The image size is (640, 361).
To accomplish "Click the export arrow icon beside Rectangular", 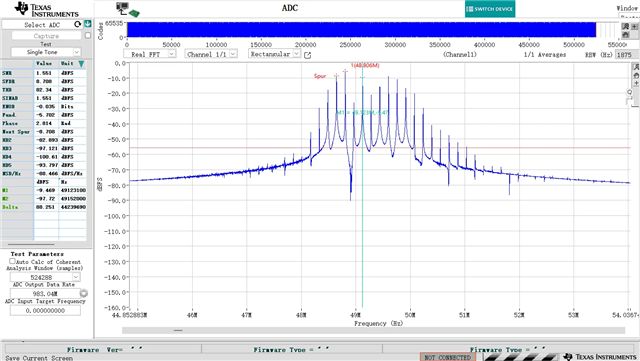I will 307,55.
